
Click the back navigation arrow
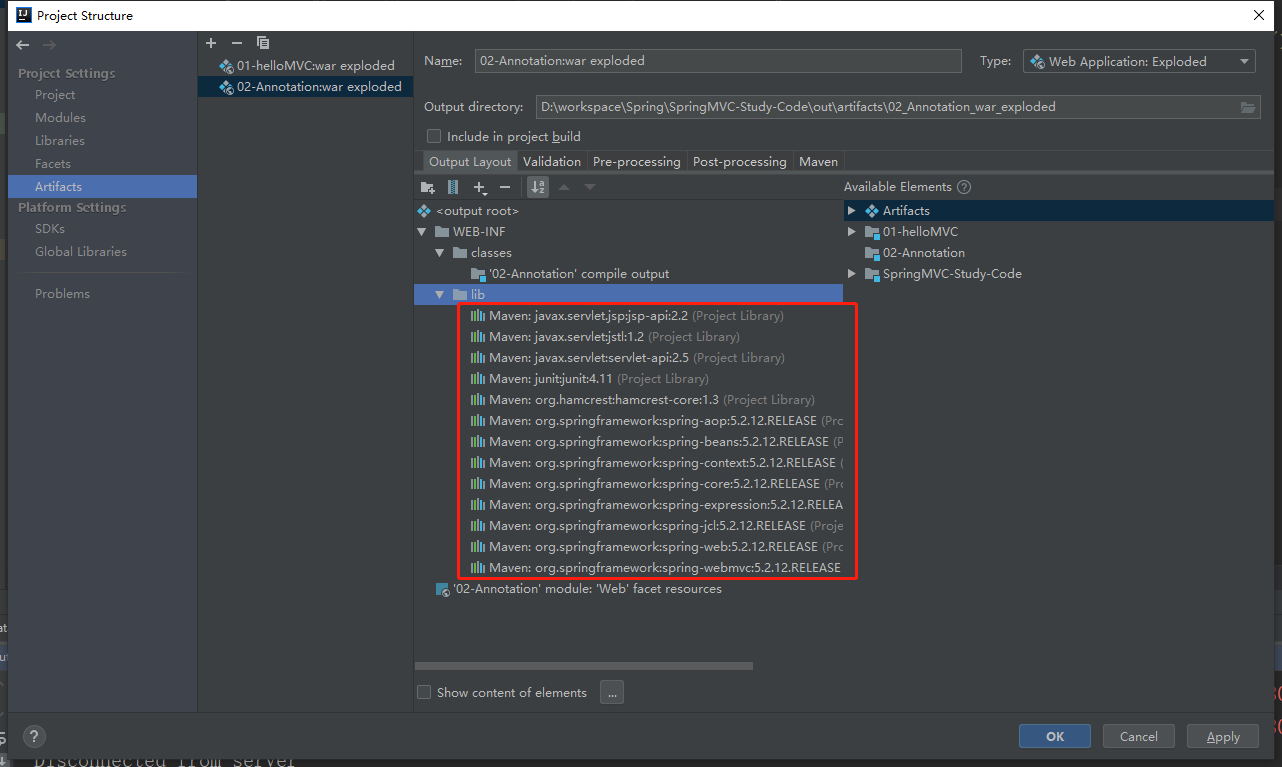[23, 45]
